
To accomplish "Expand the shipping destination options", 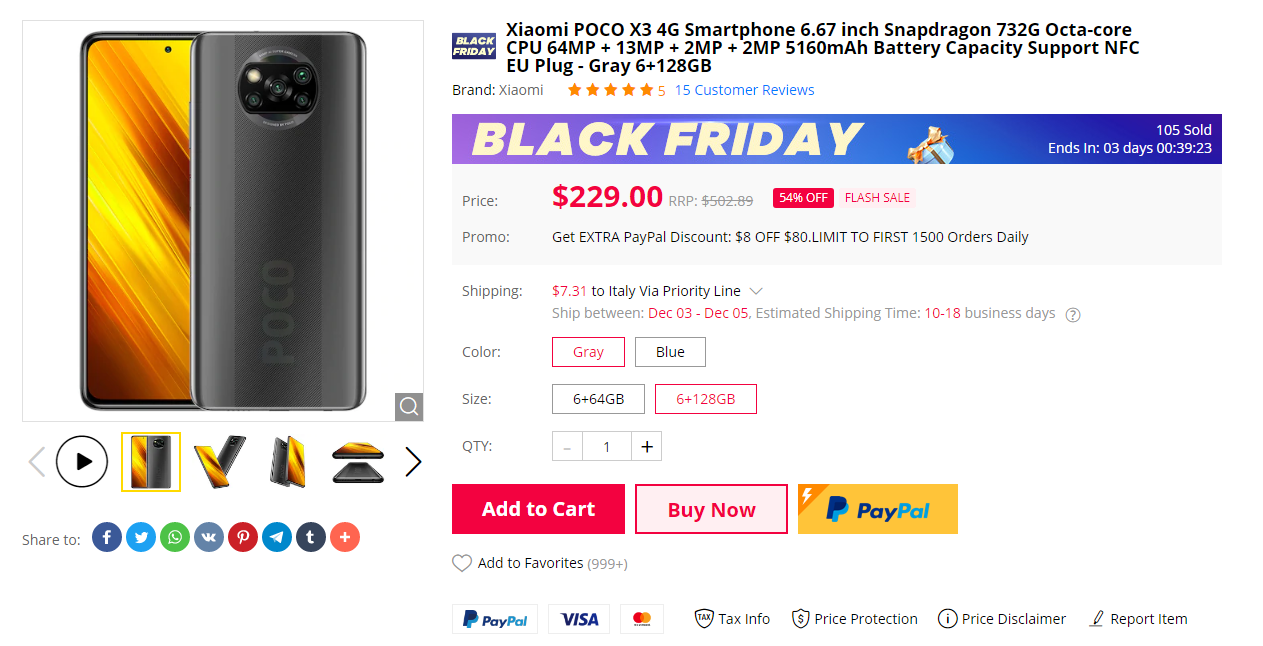I will pos(758,290).
